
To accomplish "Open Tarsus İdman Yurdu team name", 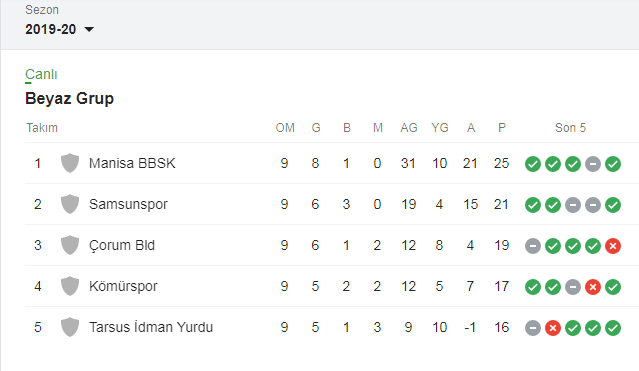I will point(151,327).
